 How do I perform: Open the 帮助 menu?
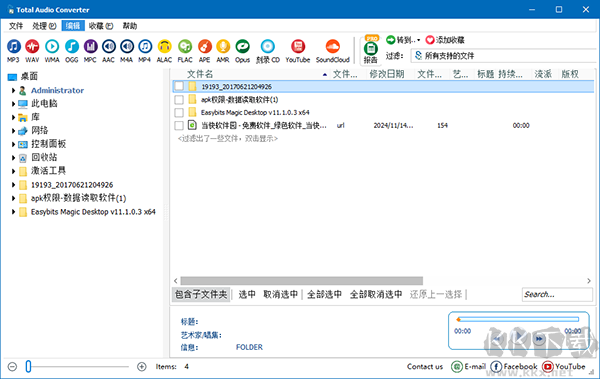130,26
